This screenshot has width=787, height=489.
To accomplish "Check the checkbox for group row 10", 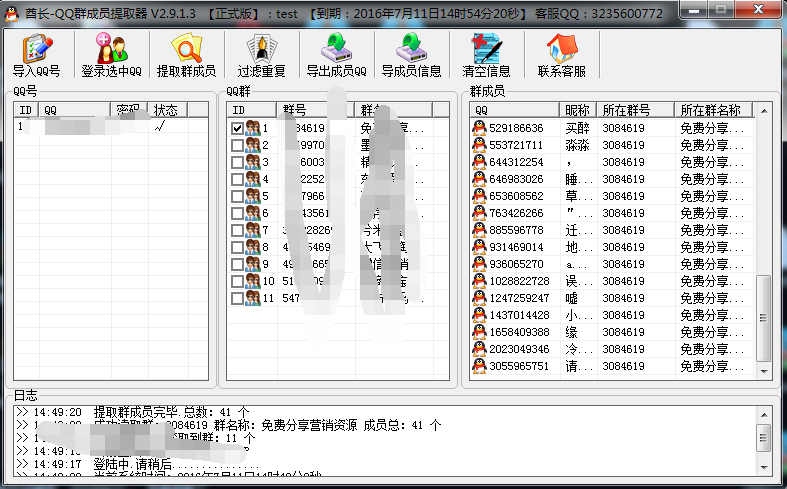I will pyautogui.click(x=237, y=282).
